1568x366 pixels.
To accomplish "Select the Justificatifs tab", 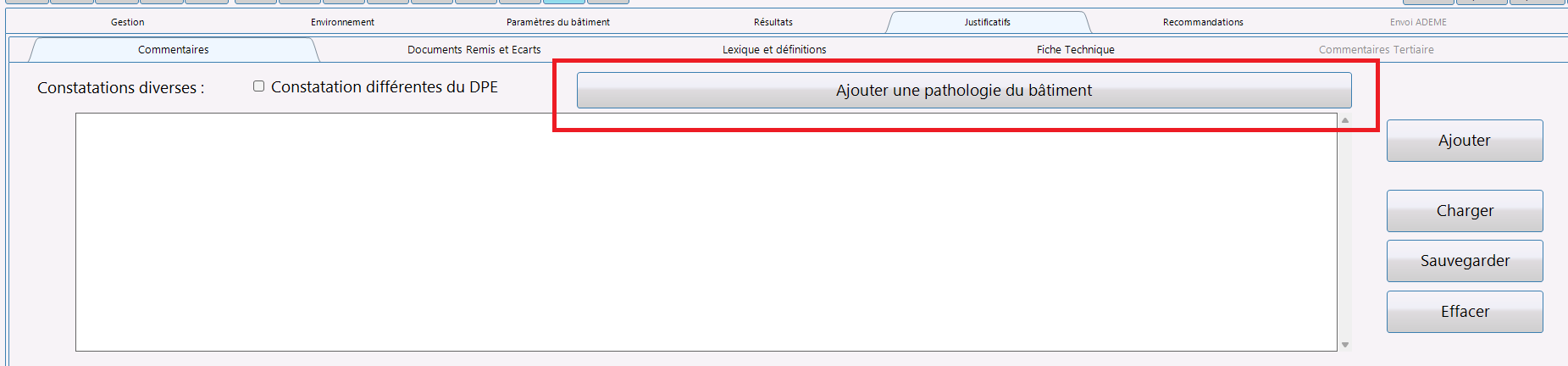I will coord(988,22).
